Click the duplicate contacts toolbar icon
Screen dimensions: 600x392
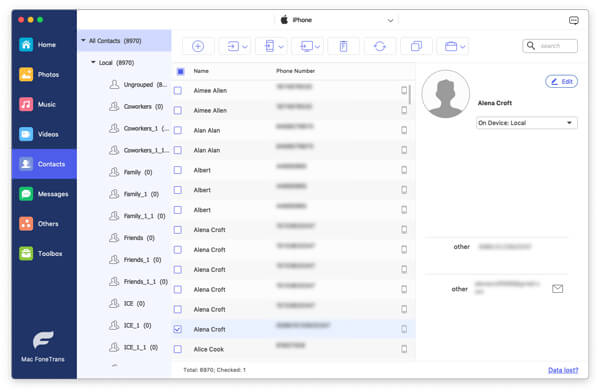tap(416, 46)
